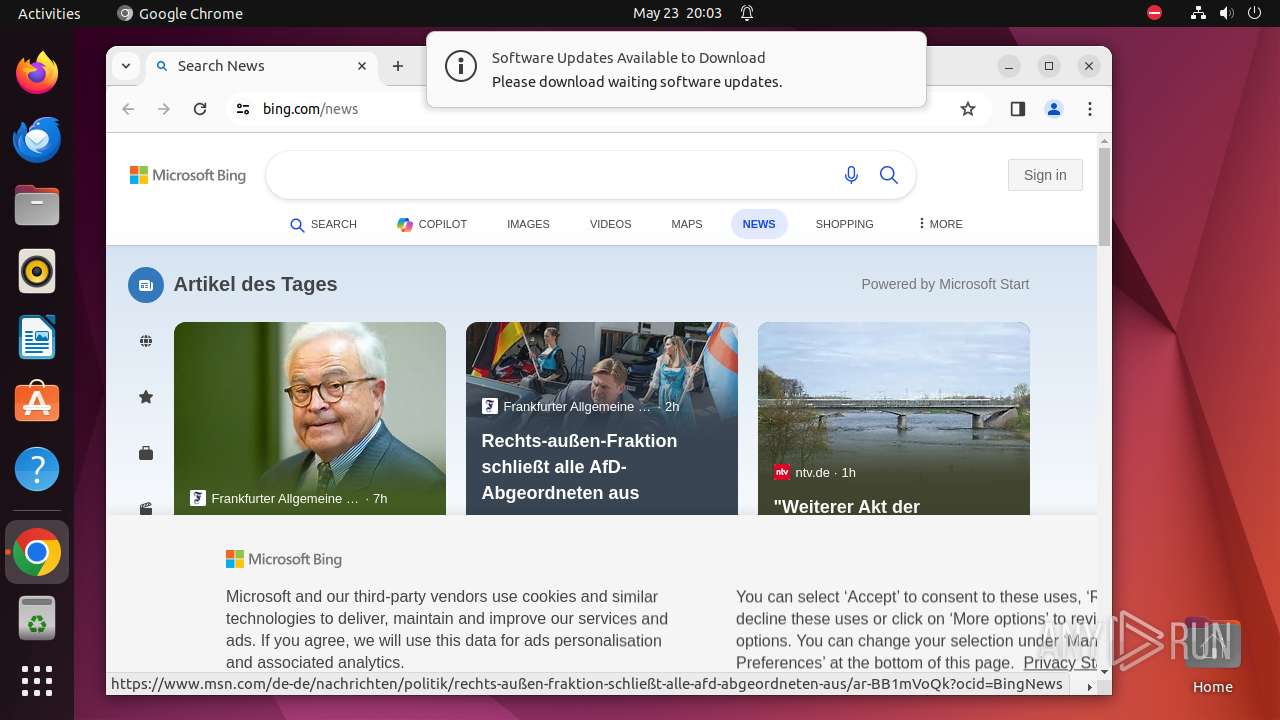Switch to the VIDEOS tab
Screen dimensions: 1280x720
610,224
